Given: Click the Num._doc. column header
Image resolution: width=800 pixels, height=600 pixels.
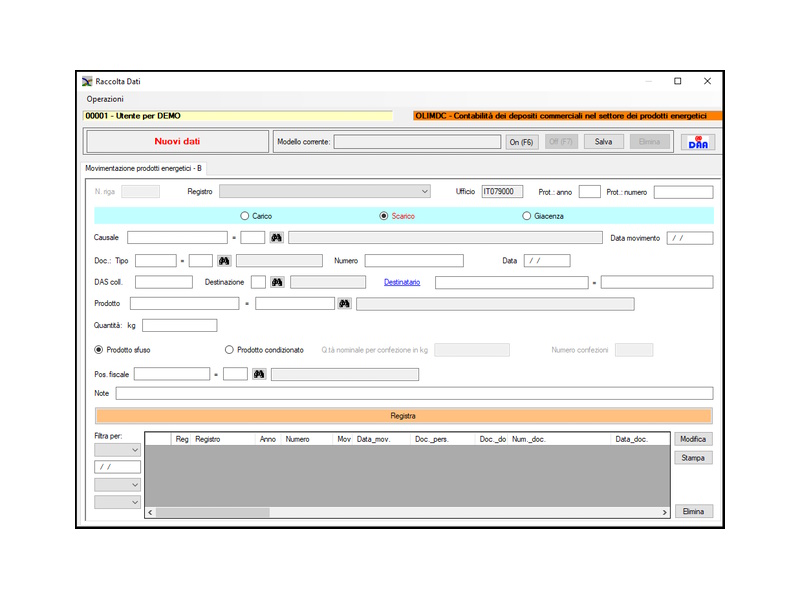Looking at the screenshot, I should (x=559, y=439).
